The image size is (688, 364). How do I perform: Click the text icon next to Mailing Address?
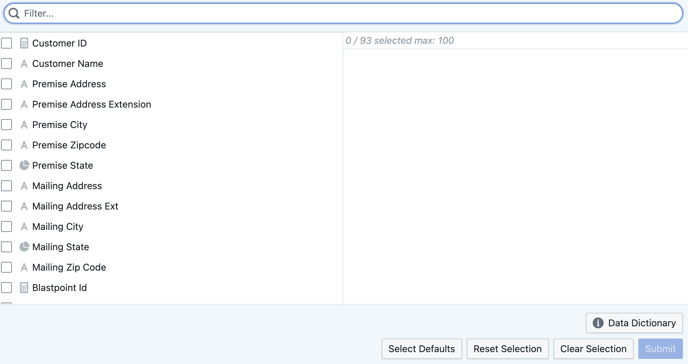[24, 186]
